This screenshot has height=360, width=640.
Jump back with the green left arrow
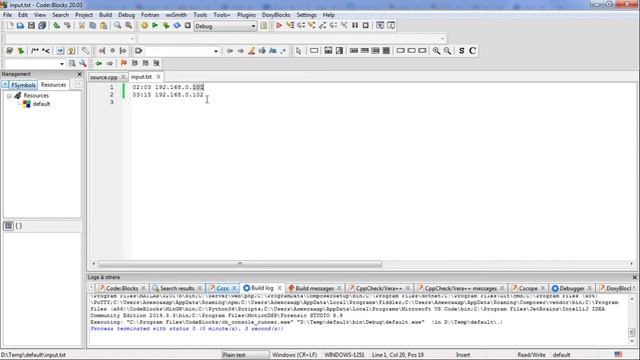(x=98, y=63)
